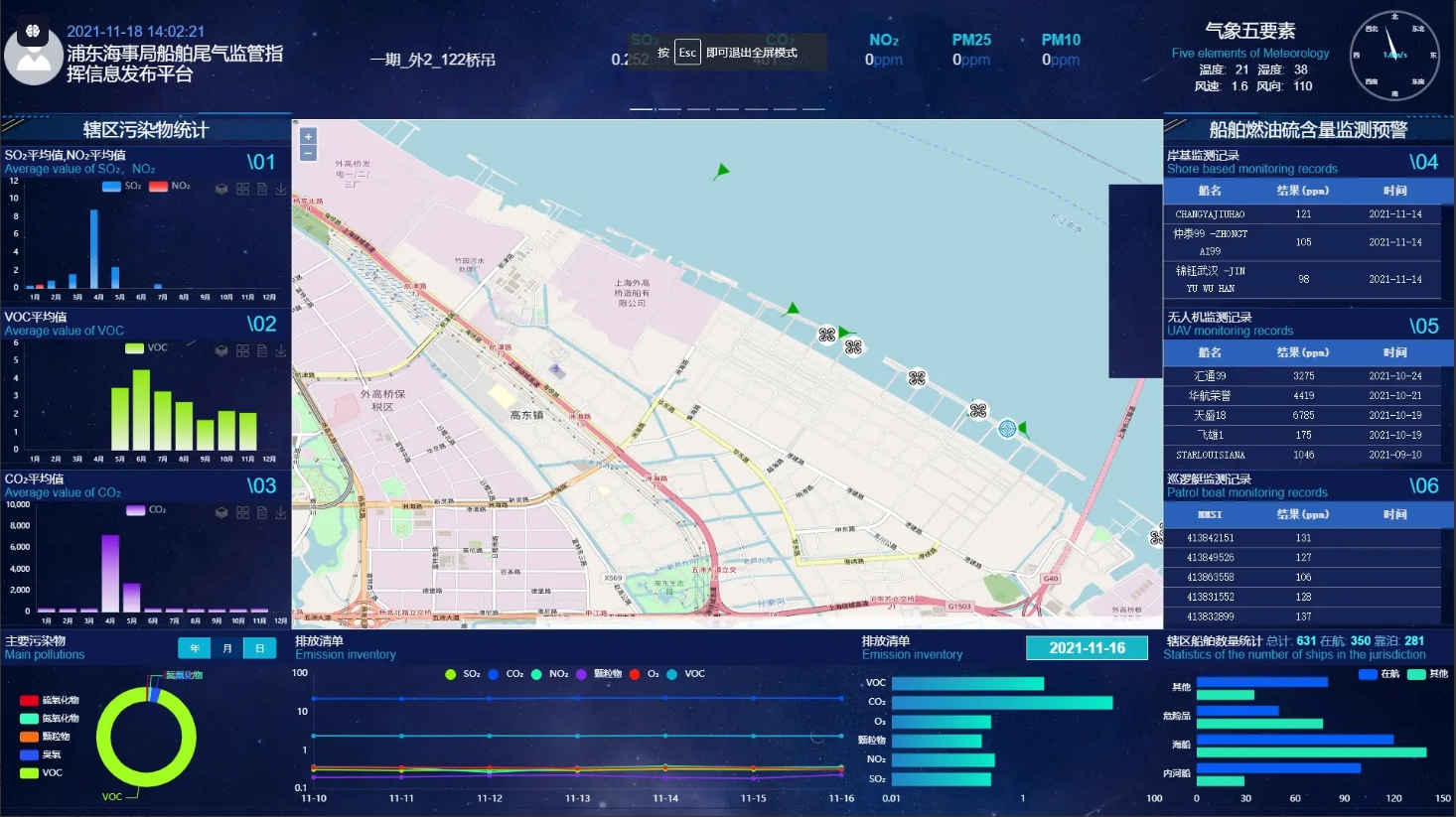Select patrol boat row MMSI 413863558
Viewport: 1456px width, 817px height.
coord(1302,577)
